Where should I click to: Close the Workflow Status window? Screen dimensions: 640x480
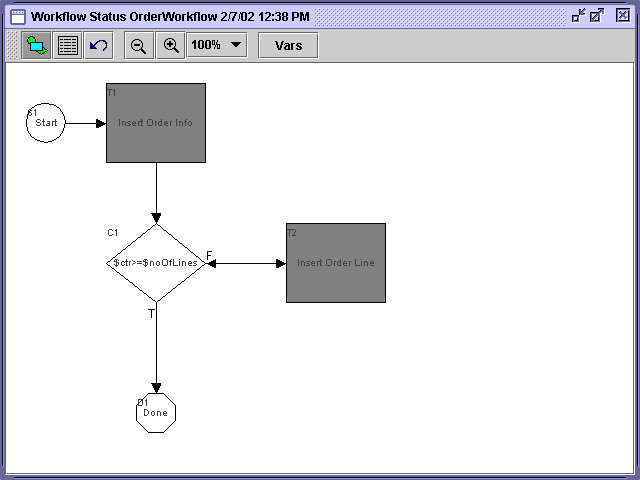(623, 16)
